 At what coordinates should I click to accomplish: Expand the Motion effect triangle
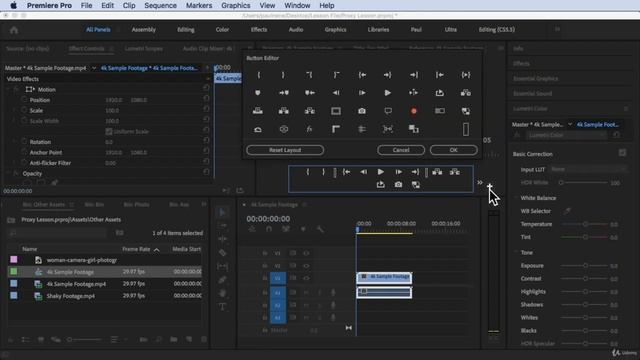tap(9, 89)
